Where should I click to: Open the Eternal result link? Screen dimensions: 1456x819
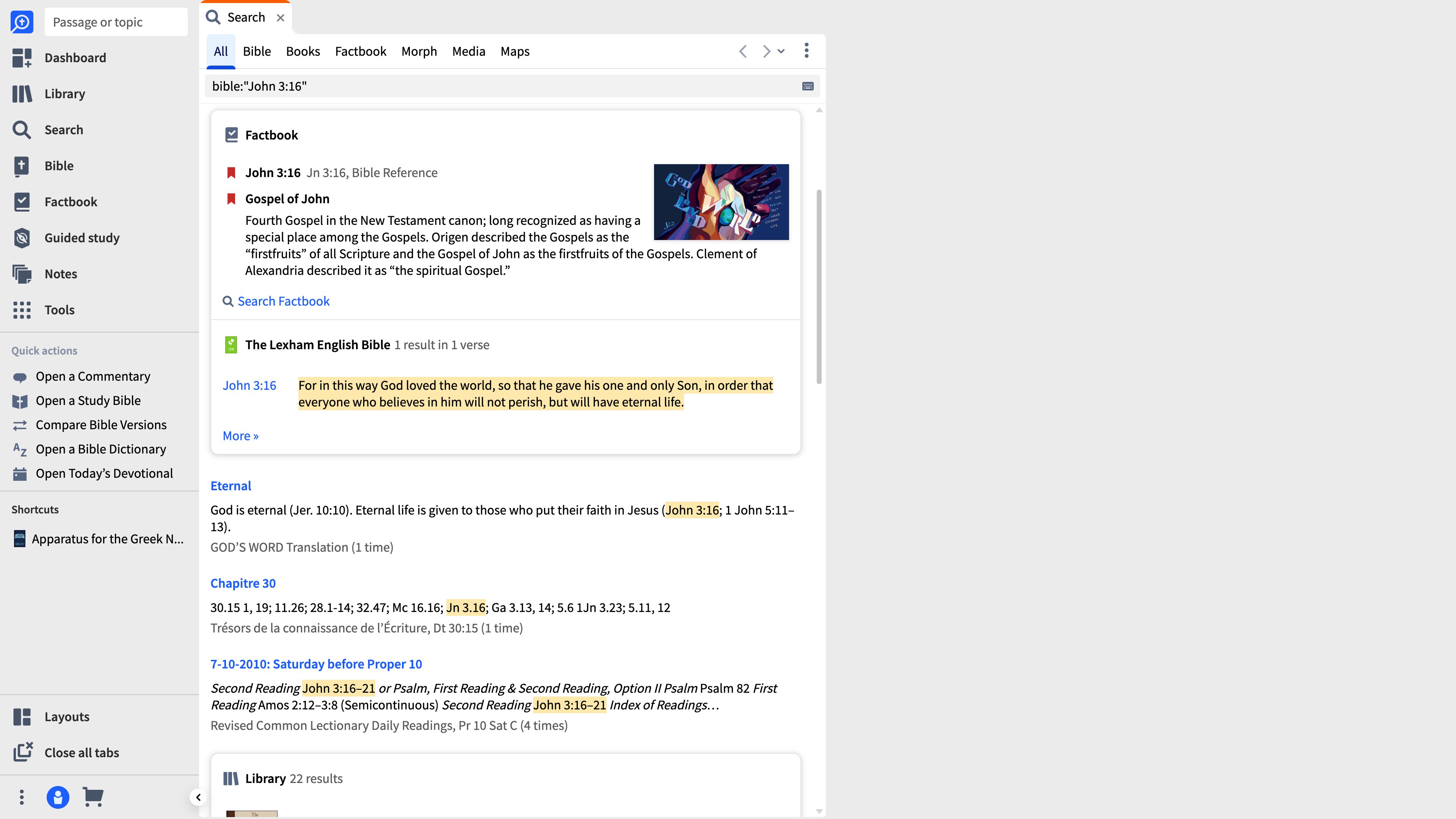(x=231, y=486)
